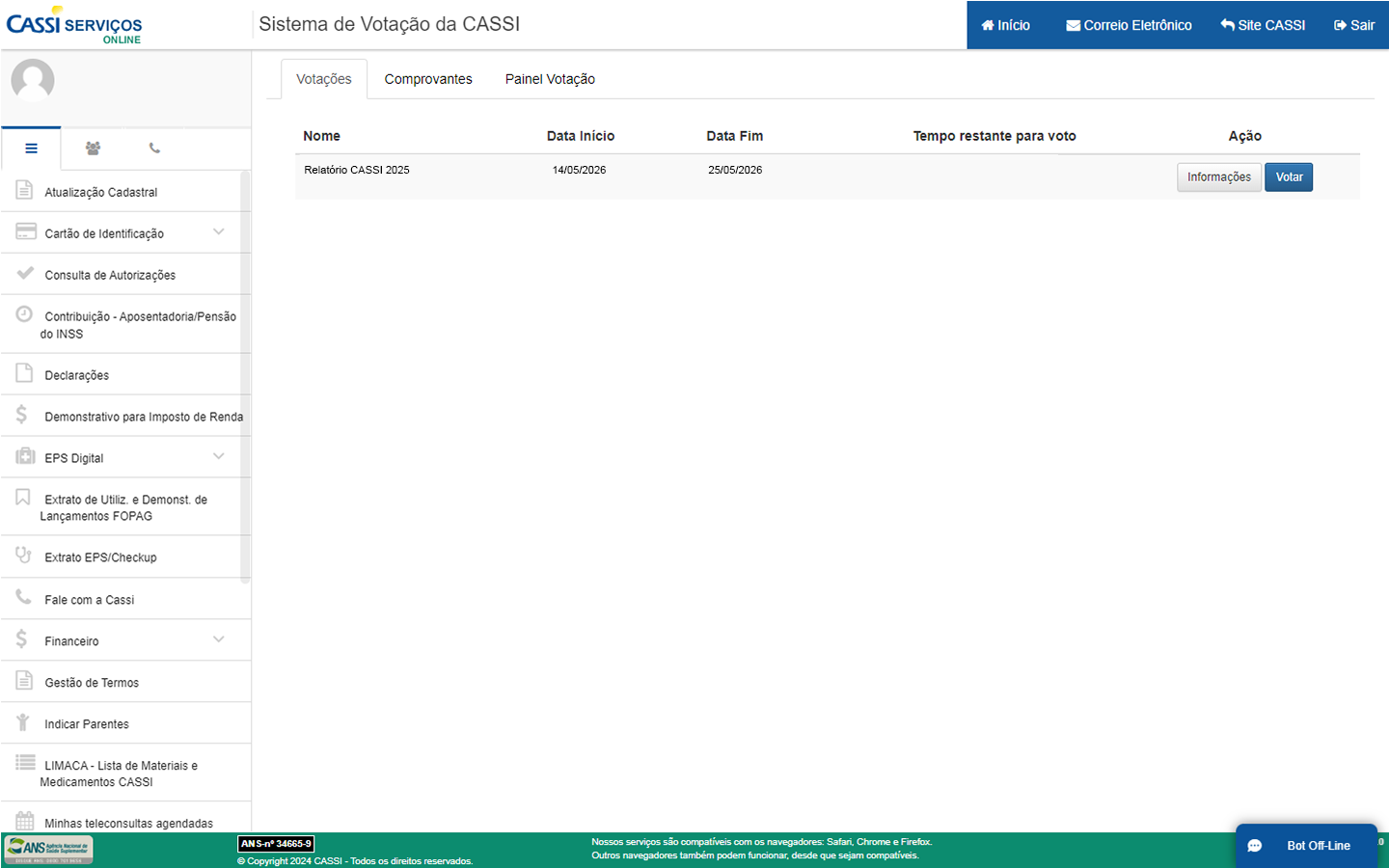Click Sair to log out

[1354, 25]
